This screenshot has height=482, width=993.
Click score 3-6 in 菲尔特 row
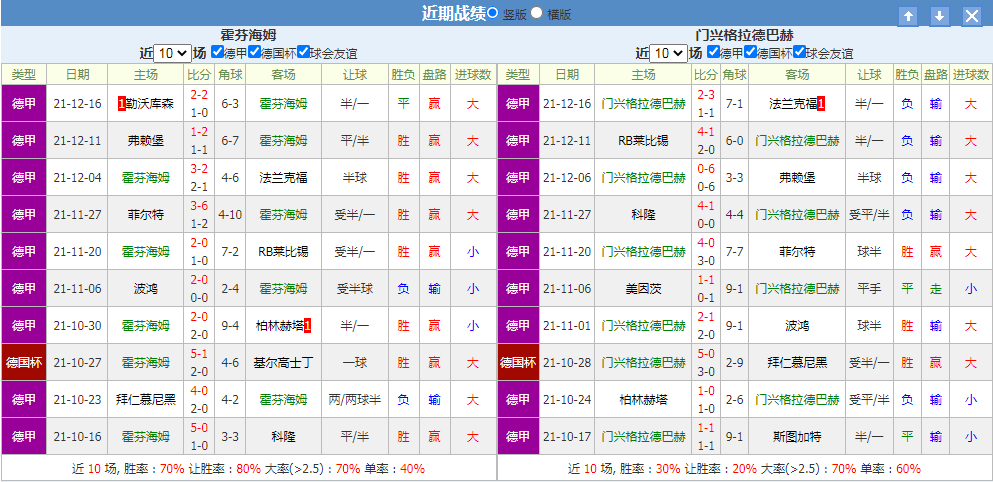[x=199, y=208]
